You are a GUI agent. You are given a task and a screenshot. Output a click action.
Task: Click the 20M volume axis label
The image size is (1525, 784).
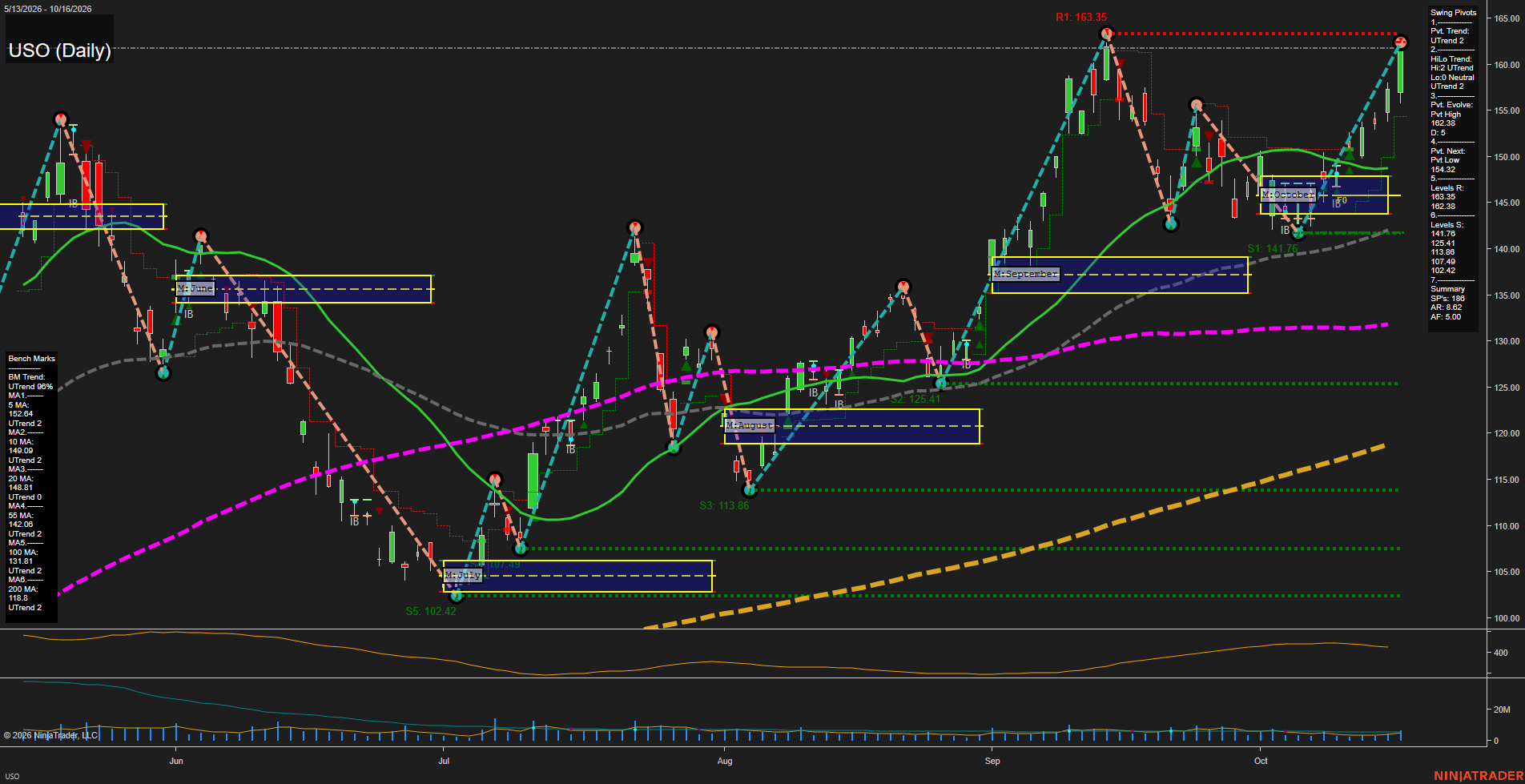tap(1502, 710)
